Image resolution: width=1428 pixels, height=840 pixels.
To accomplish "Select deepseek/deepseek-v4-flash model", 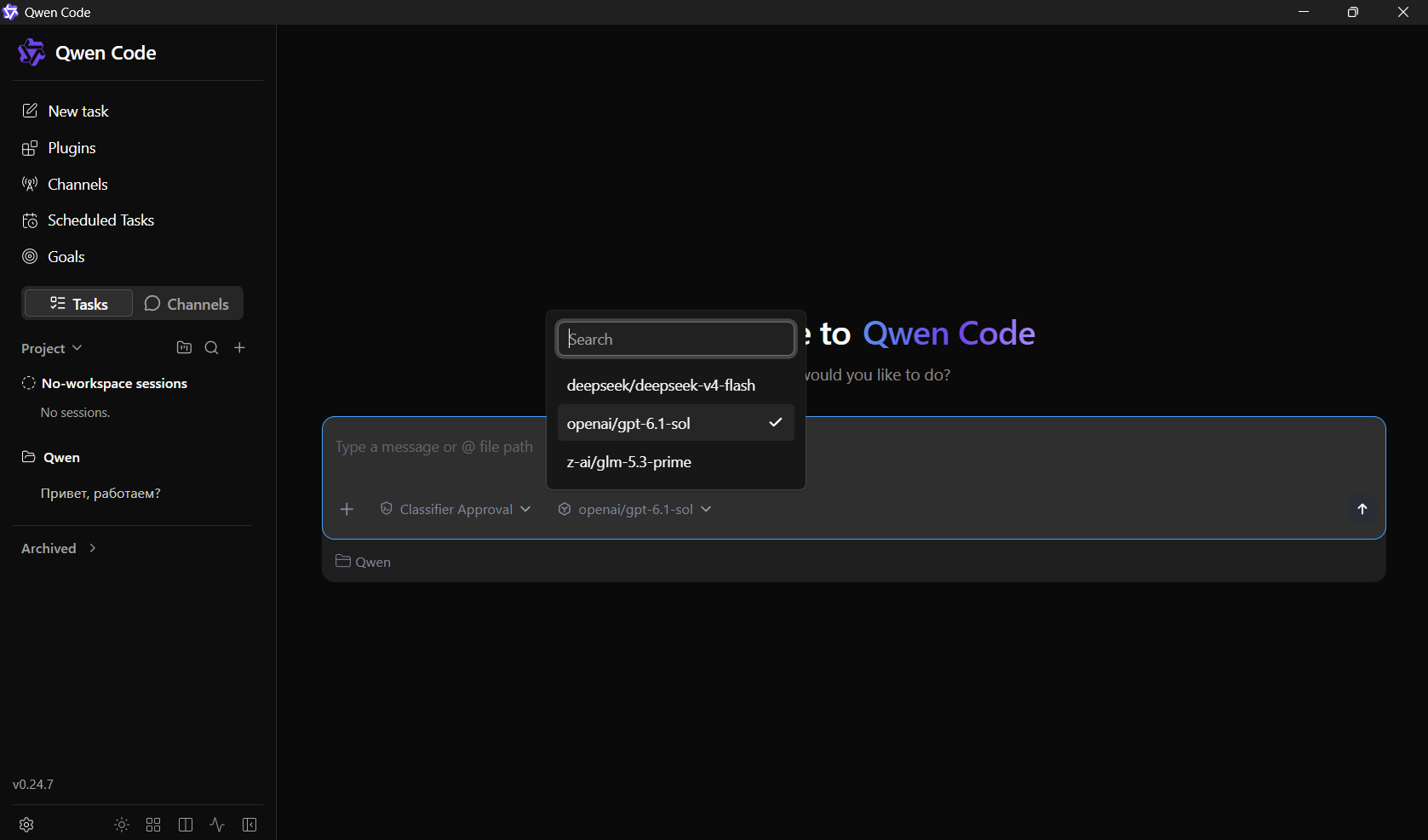I will click(x=676, y=386).
